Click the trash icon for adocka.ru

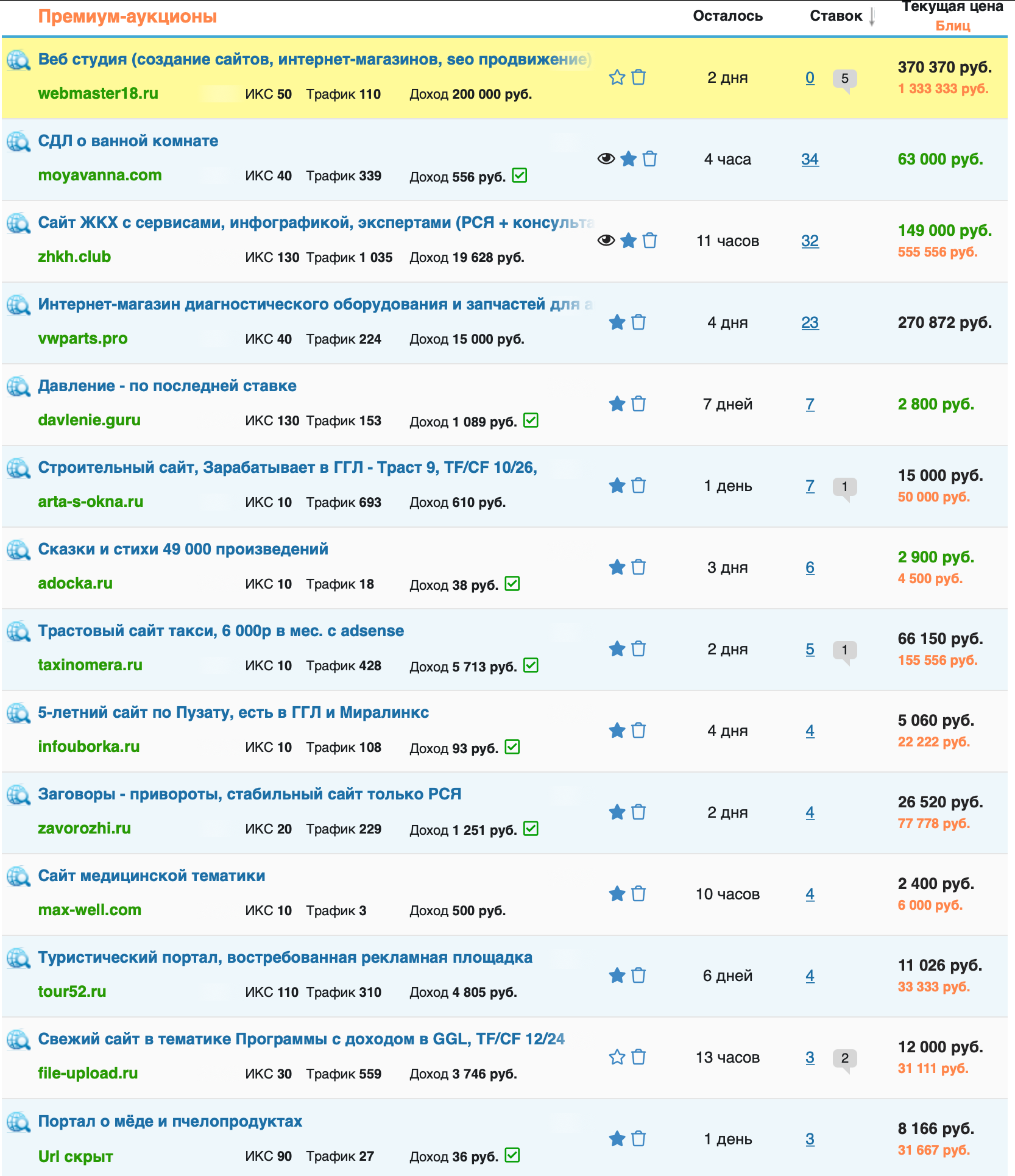click(638, 567)
